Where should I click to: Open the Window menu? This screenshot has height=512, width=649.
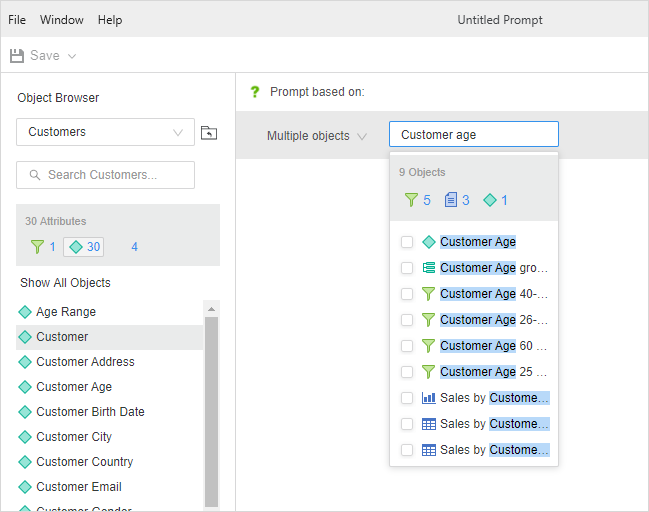pyautogui.click(x=62, y=20)
